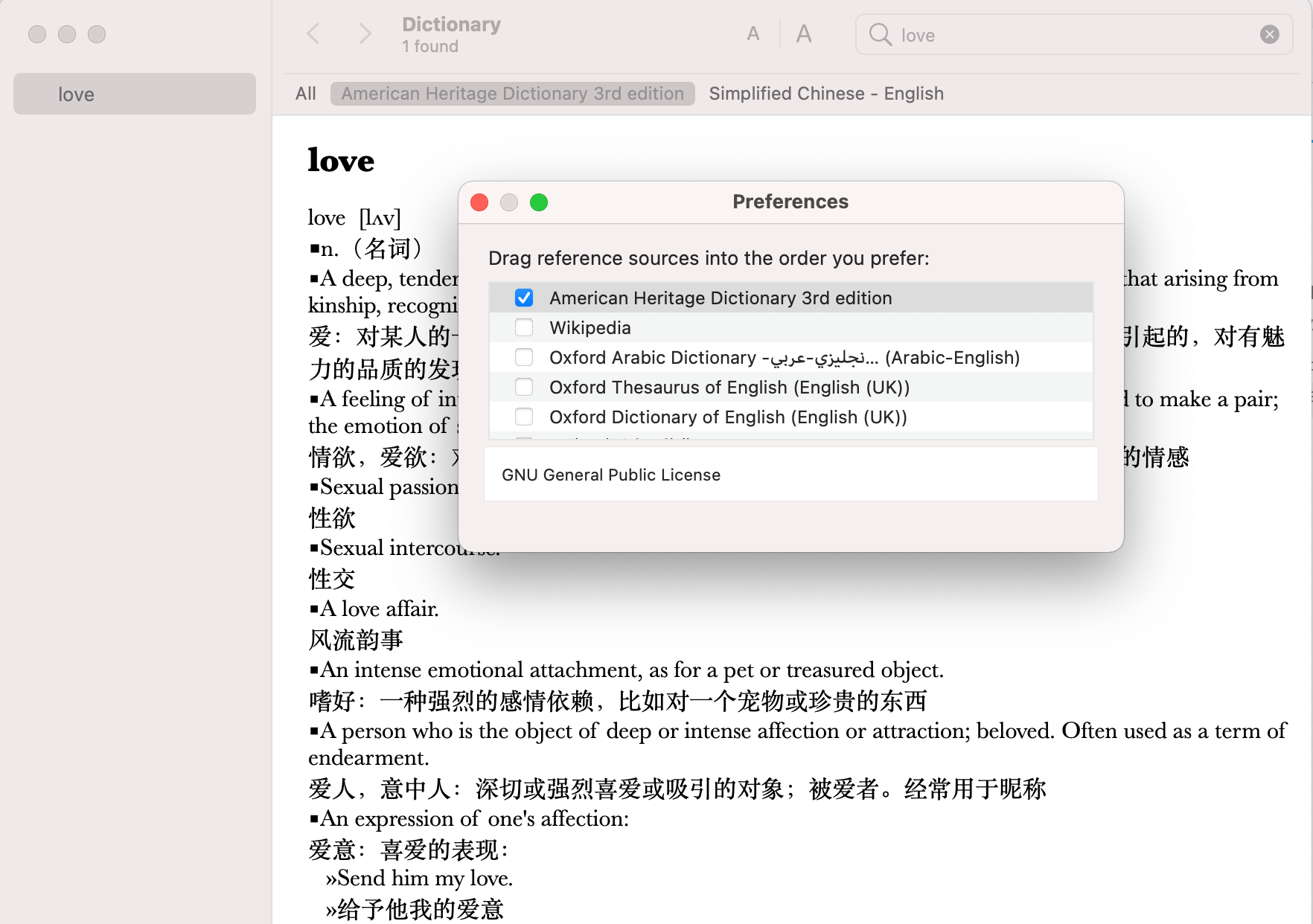Select the Simplified Chinese - English tab
This screenshot has width=1313, height=924.
click(826, 94)
